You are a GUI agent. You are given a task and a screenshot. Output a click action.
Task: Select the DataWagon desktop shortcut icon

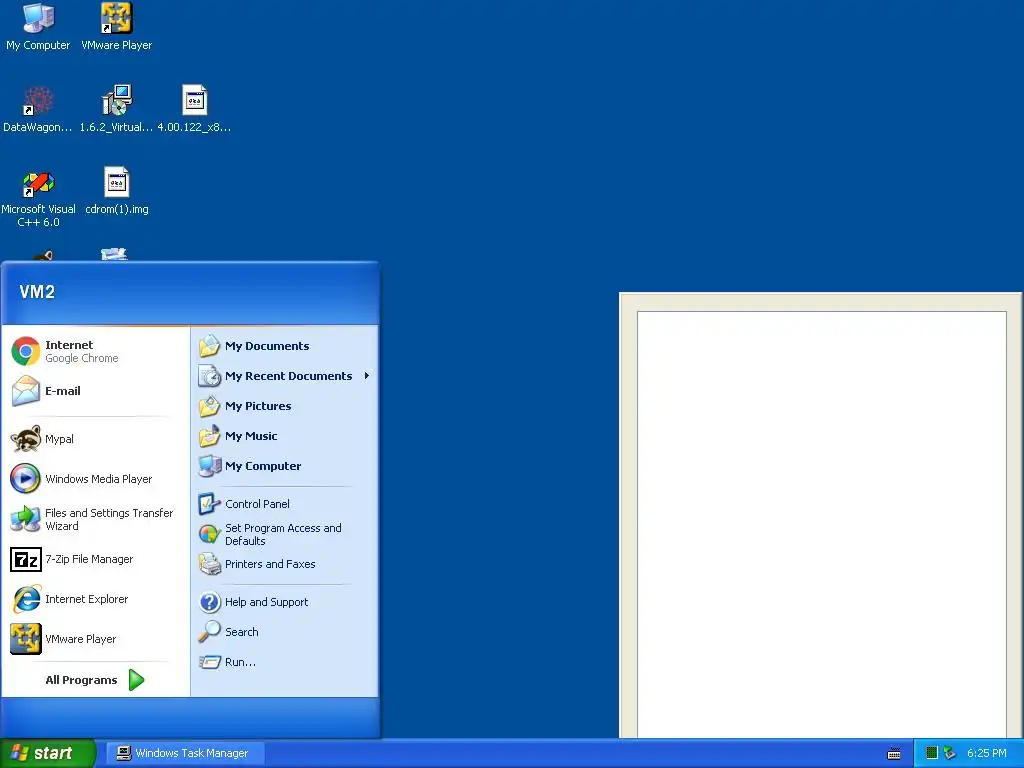coord(38,108)
